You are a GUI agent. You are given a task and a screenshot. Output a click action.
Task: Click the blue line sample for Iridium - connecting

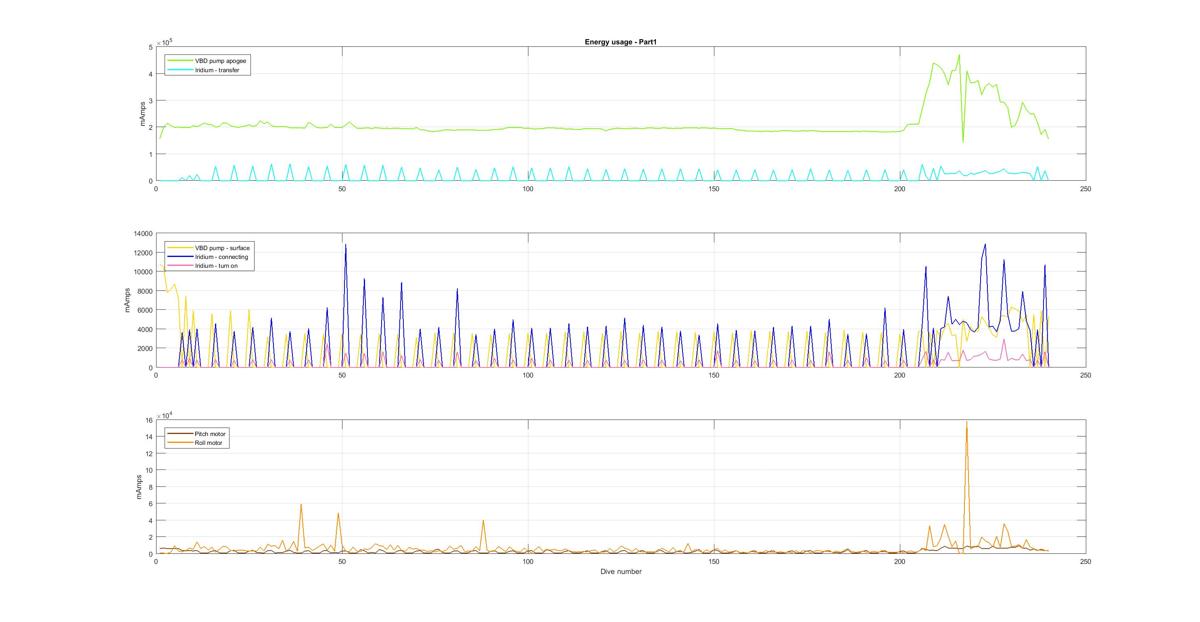tap(179, 256)
